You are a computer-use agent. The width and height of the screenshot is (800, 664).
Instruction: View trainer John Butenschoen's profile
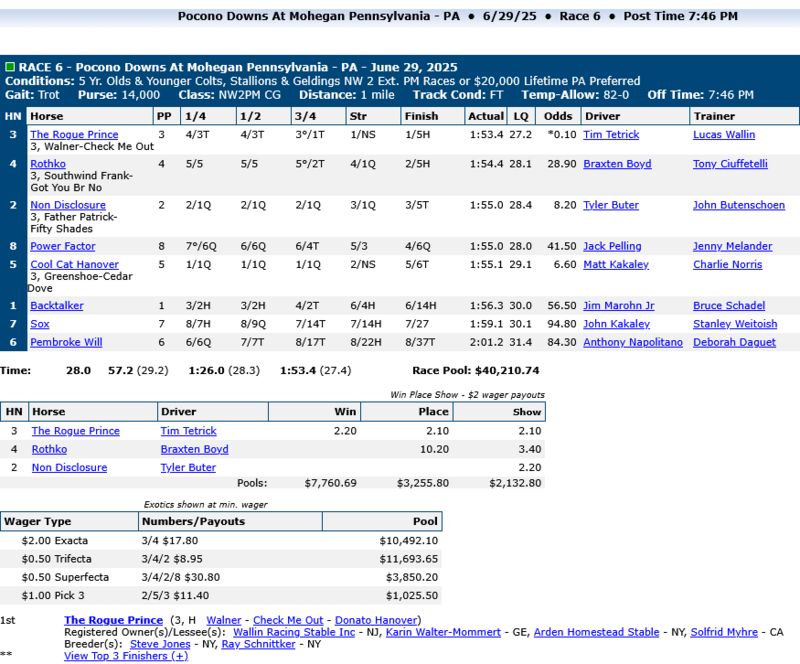click(742, 206)
